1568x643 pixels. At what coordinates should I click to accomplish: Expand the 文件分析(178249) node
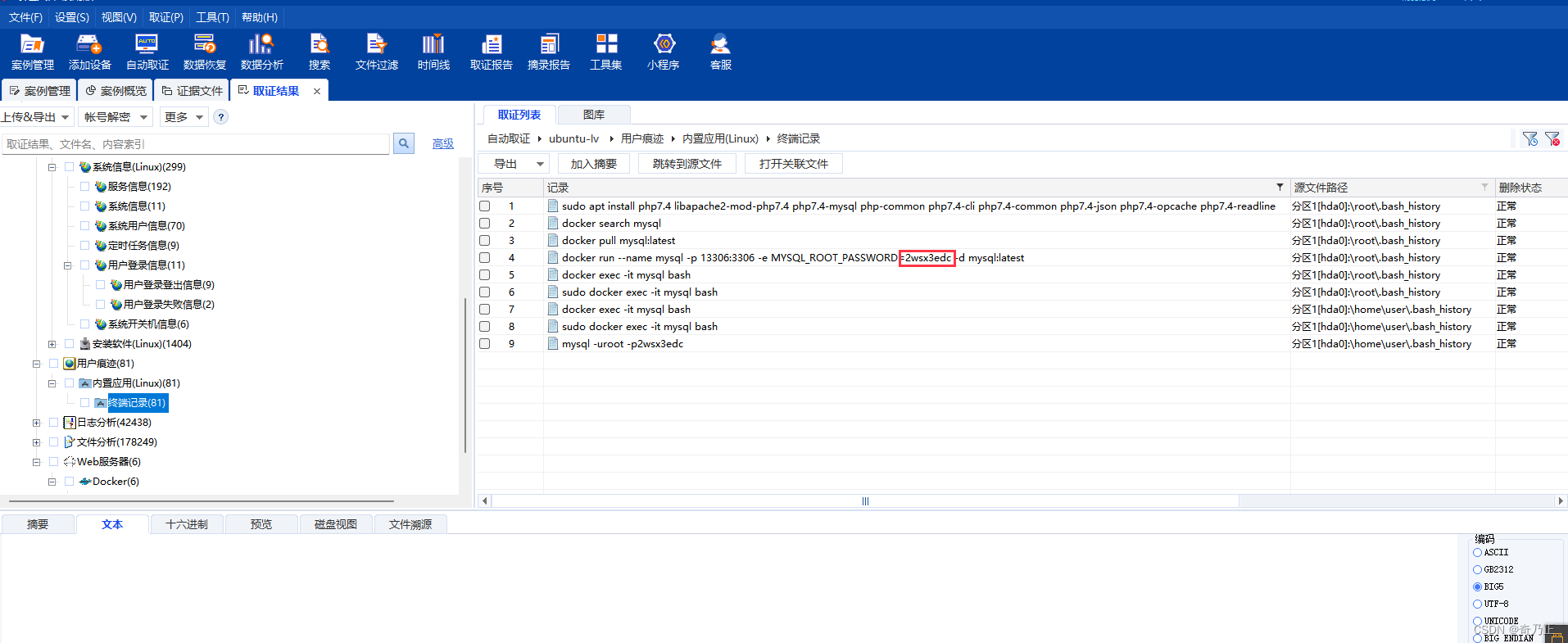[36, 442]
